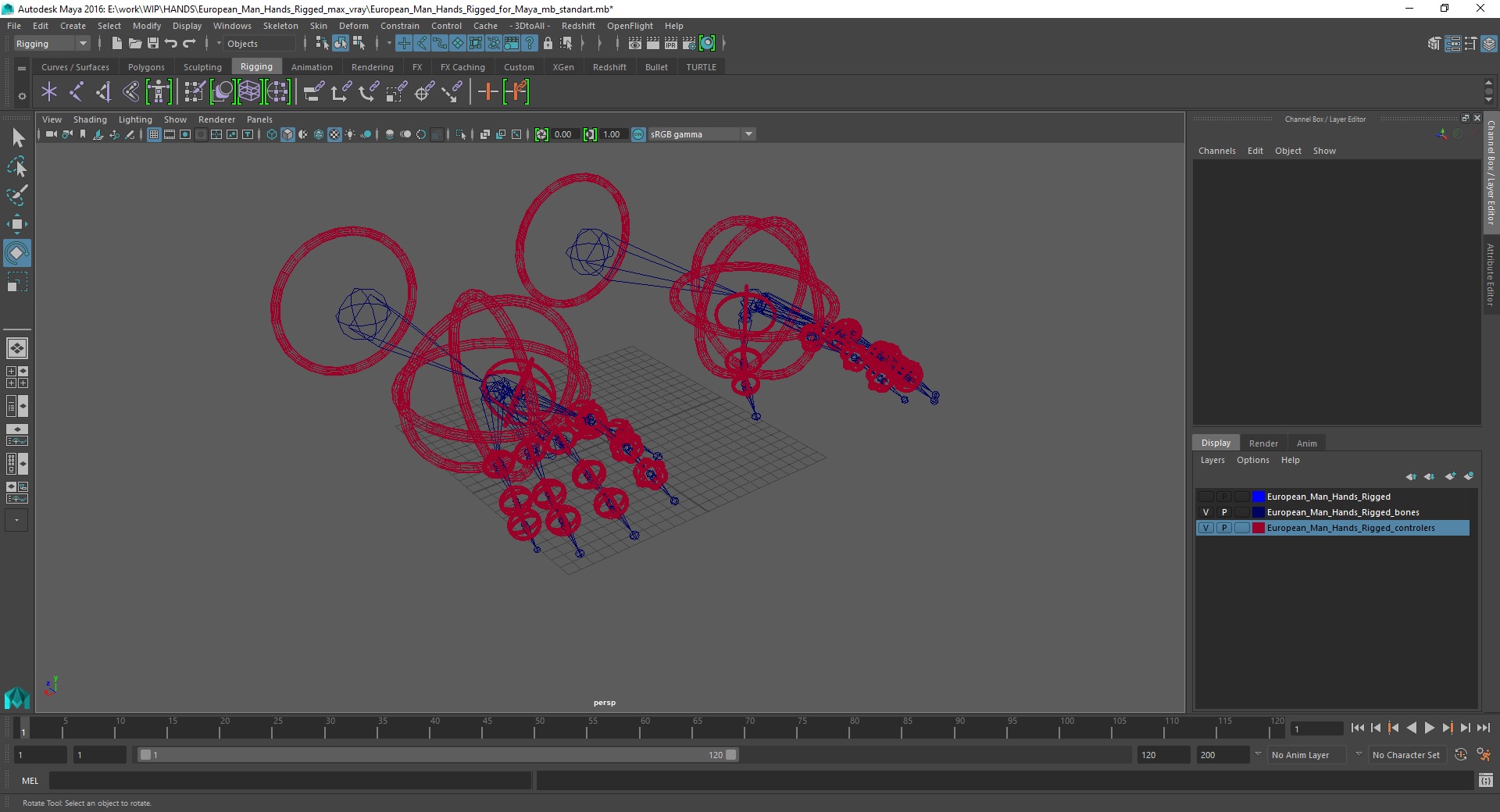The height and width of the screenshot is (812, 1500).
Task: Switch to the Anim layer tab
Action: coord(1306,443)
